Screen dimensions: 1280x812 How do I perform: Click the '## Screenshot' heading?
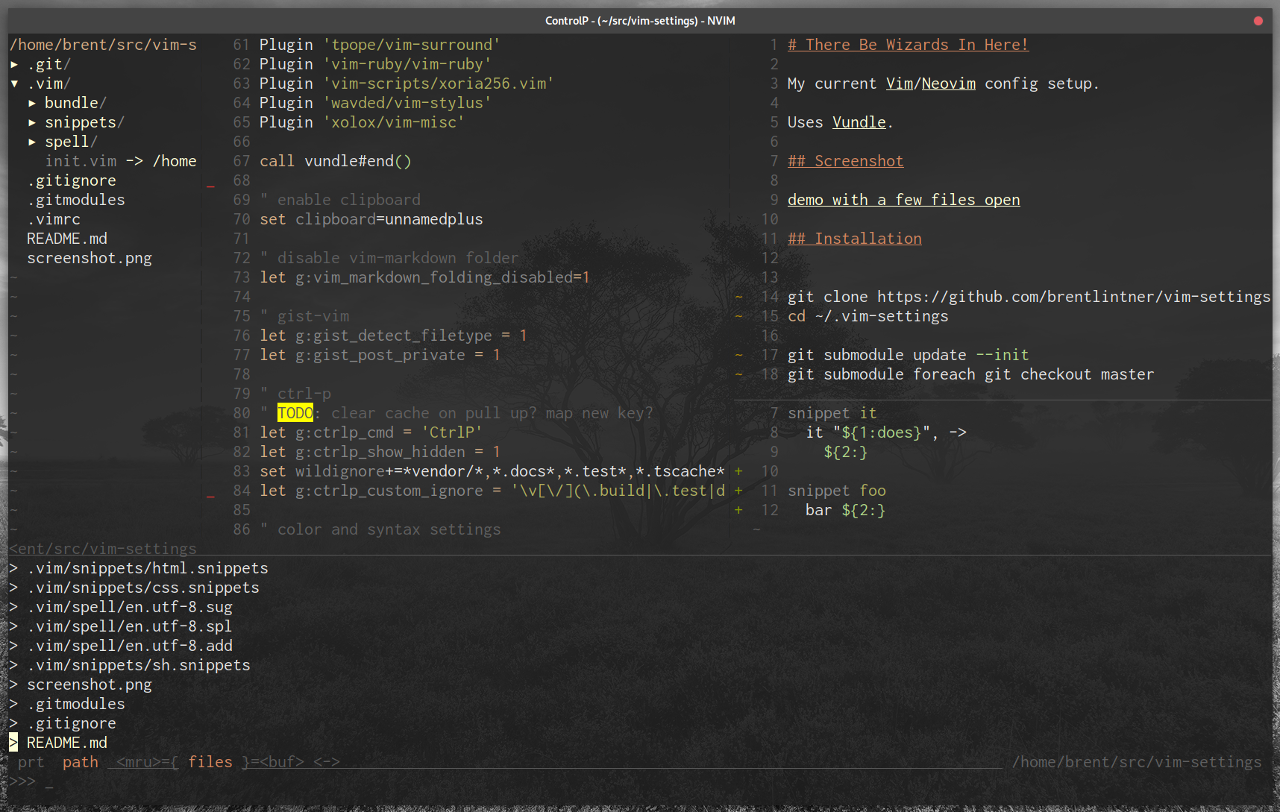tap(845, 161)
